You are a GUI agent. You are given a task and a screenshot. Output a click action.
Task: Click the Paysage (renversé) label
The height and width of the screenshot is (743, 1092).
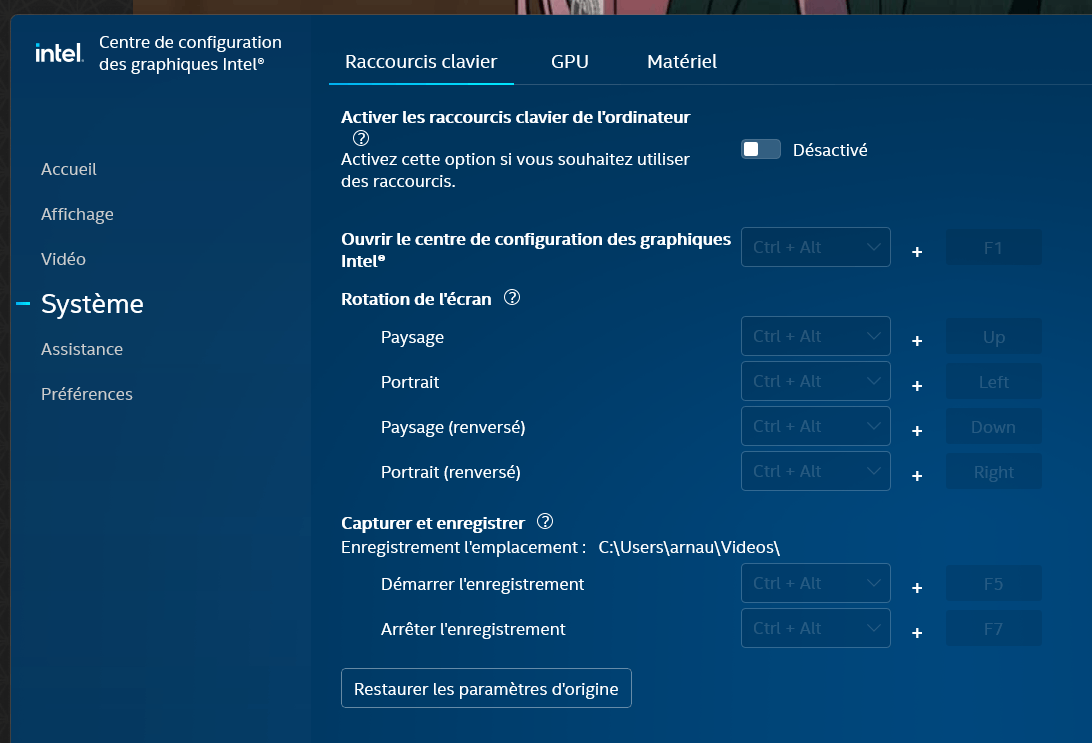[453, 427]
